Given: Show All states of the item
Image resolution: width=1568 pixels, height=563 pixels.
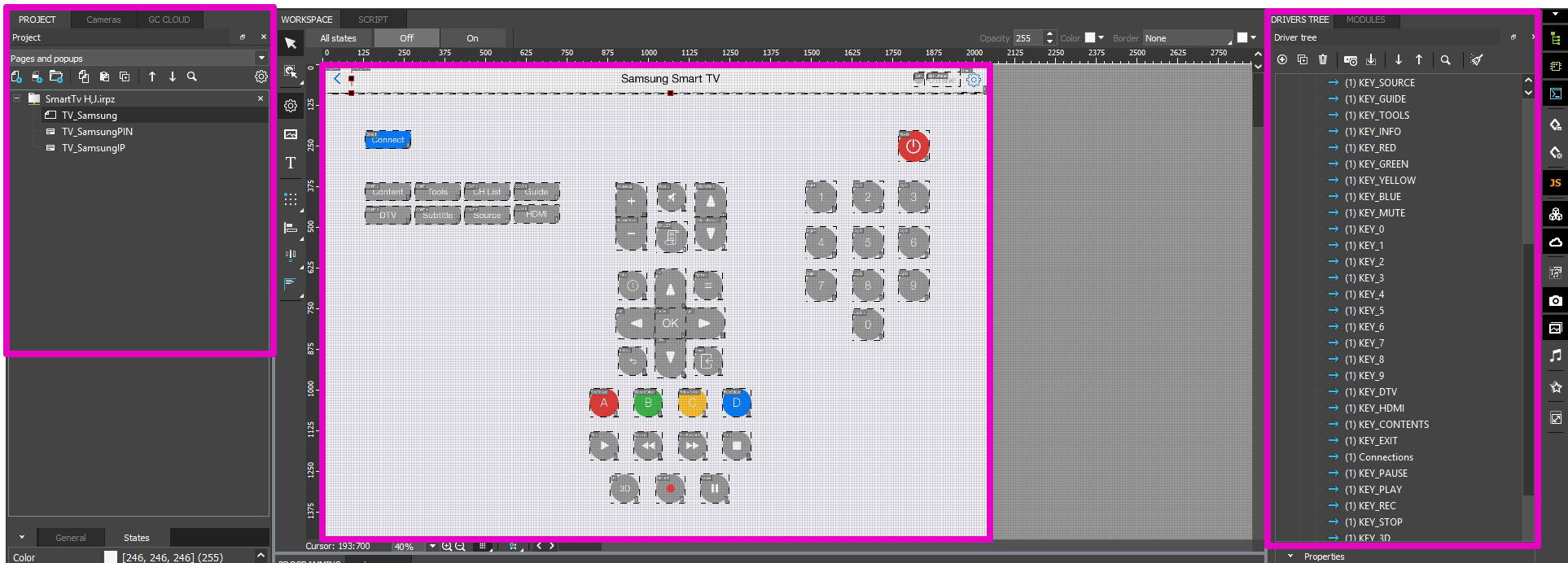Looking at the screenshot, I should (x=338, y=38).
